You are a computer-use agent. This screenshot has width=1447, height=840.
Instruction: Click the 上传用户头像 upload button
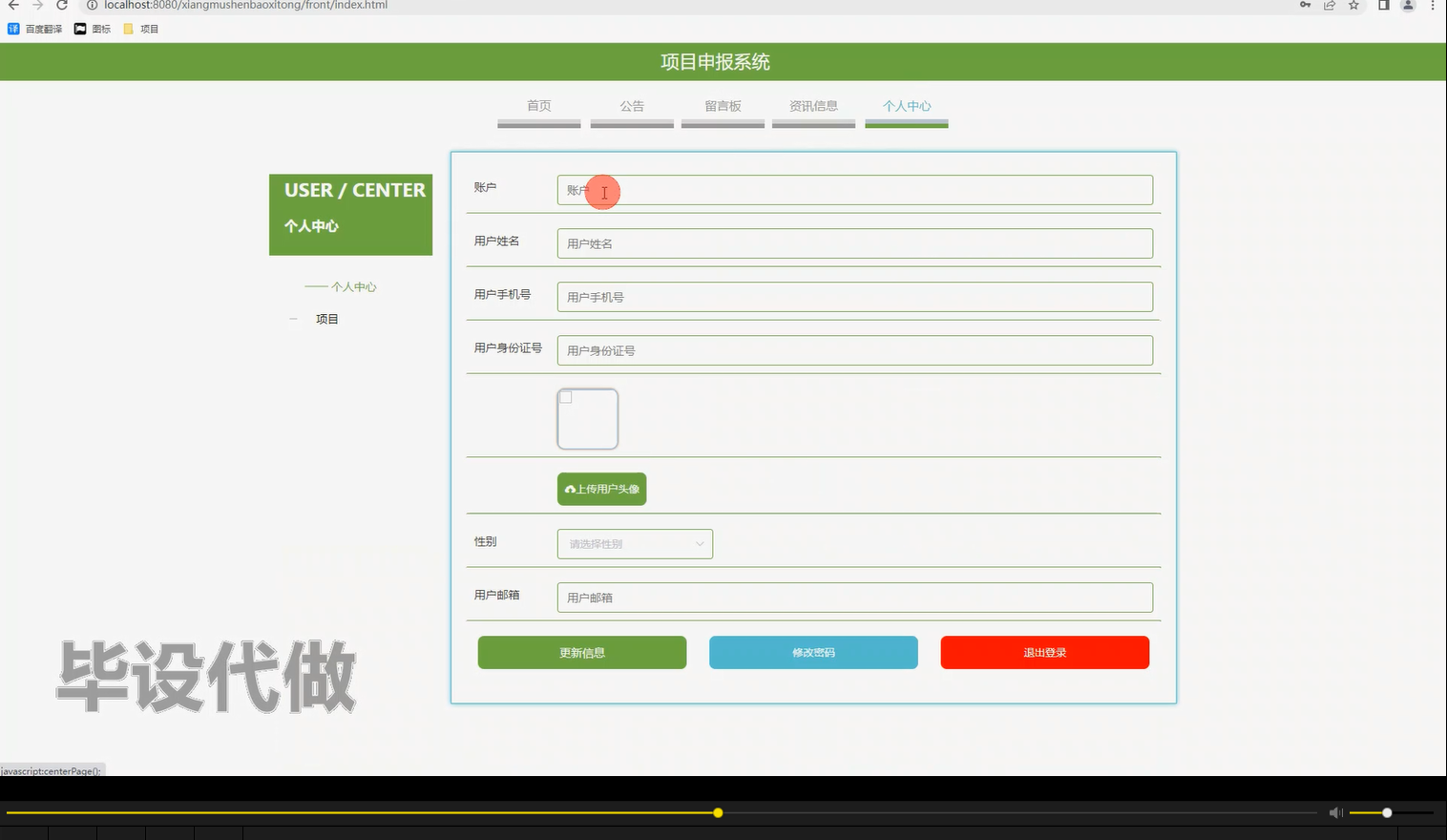(x=602, y=489)
